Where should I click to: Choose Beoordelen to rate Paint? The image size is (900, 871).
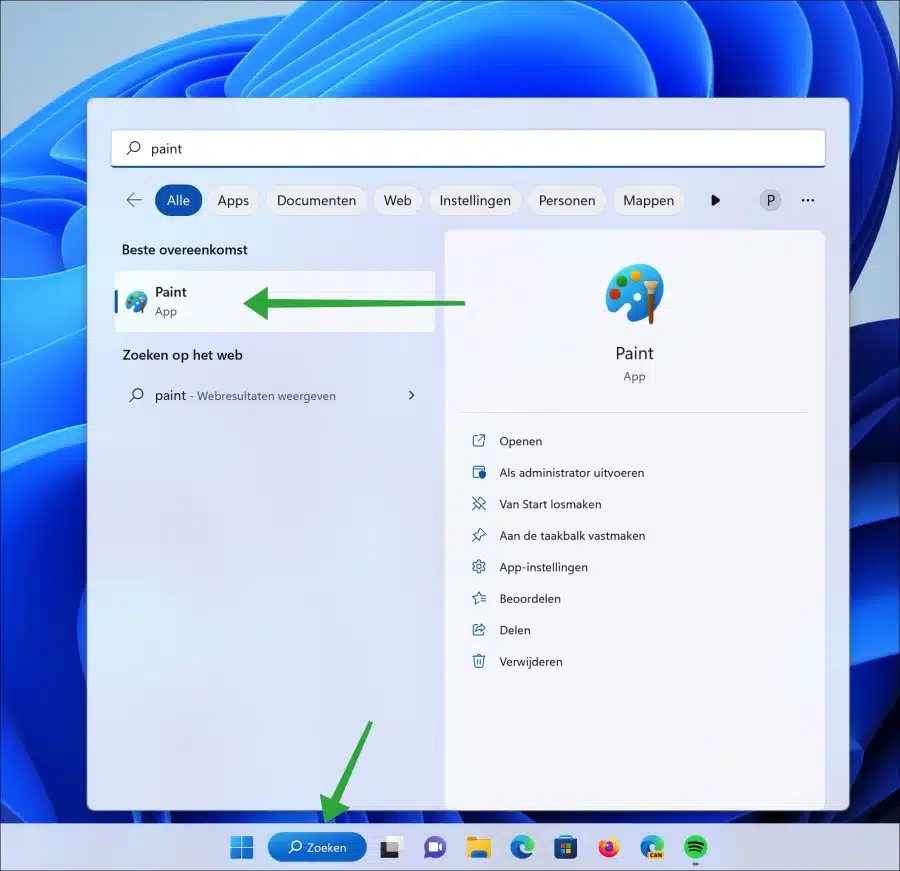point(530,599)
